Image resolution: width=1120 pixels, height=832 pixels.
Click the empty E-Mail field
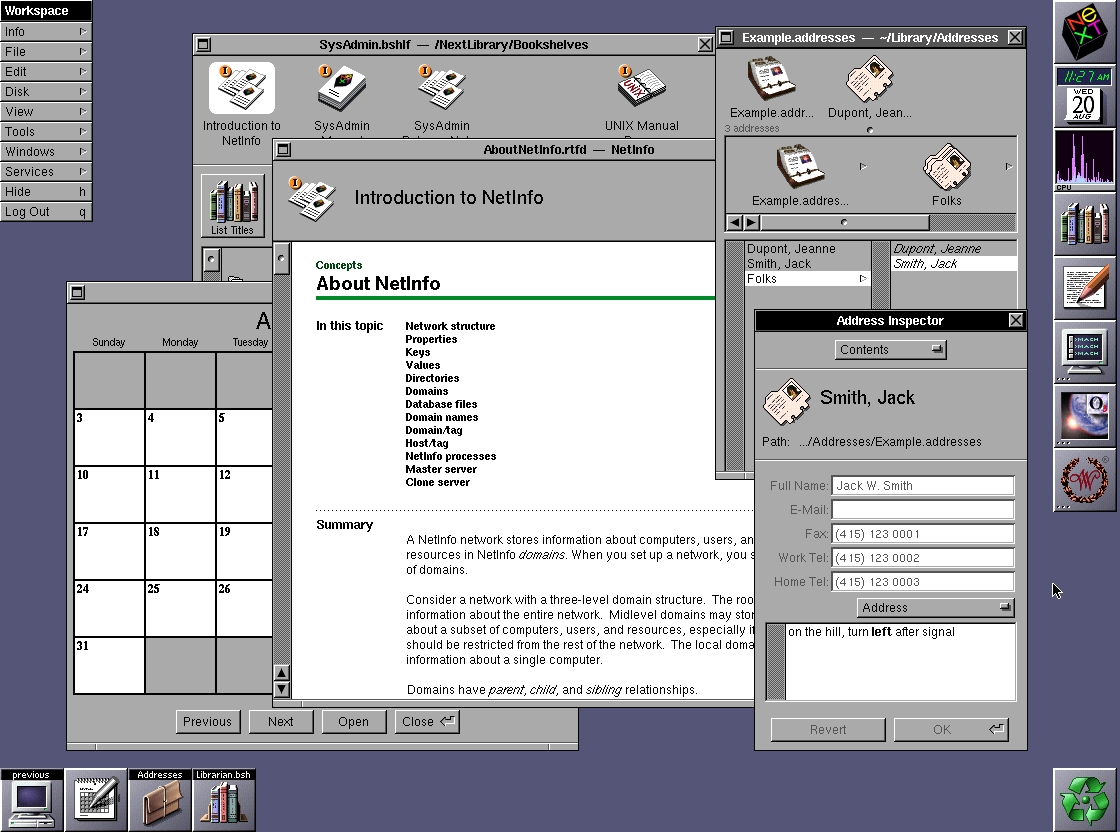pyautogui.click(x=923, y=510)
